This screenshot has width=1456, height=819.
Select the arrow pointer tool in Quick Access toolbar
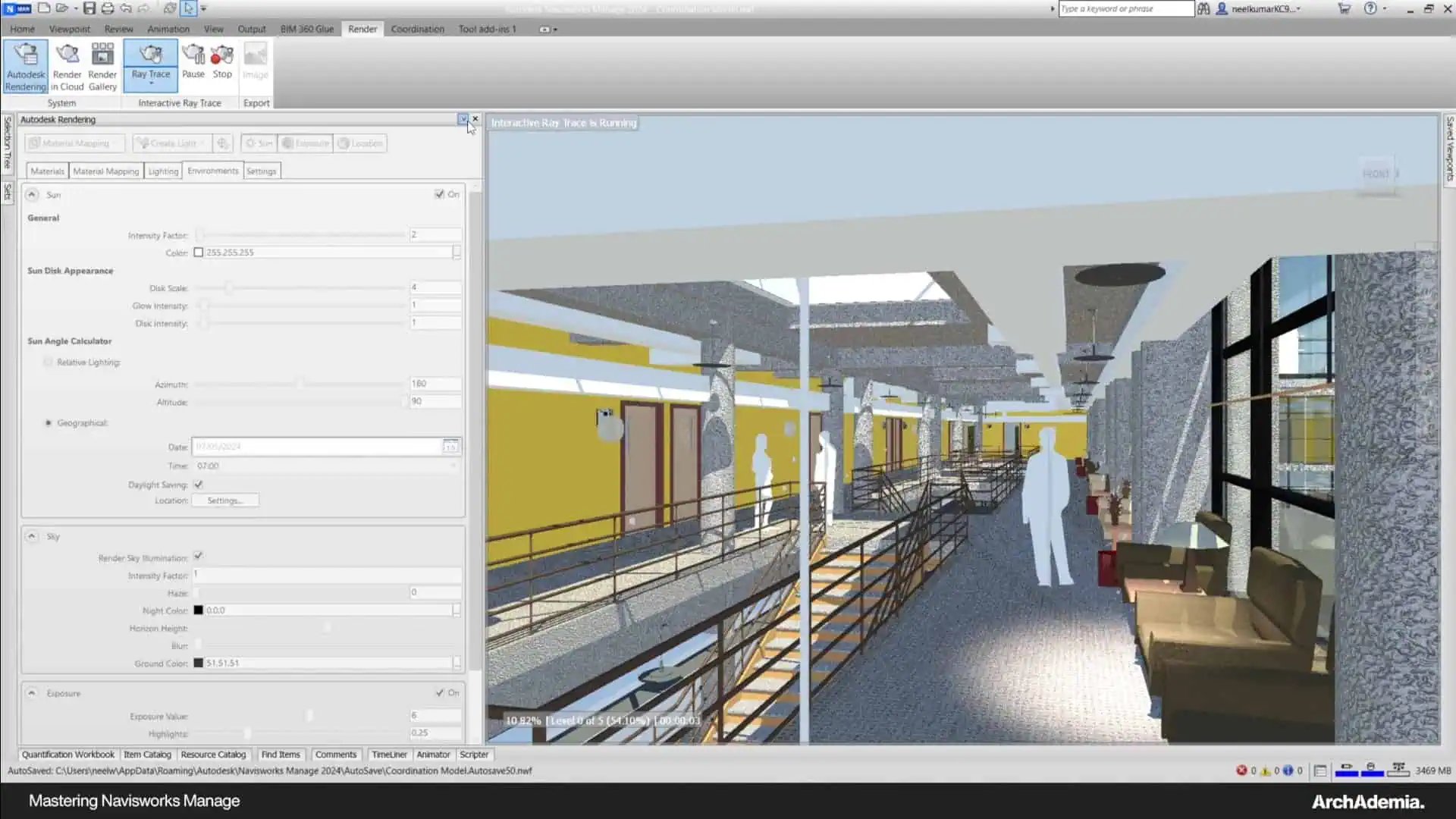tap(187, 8)
